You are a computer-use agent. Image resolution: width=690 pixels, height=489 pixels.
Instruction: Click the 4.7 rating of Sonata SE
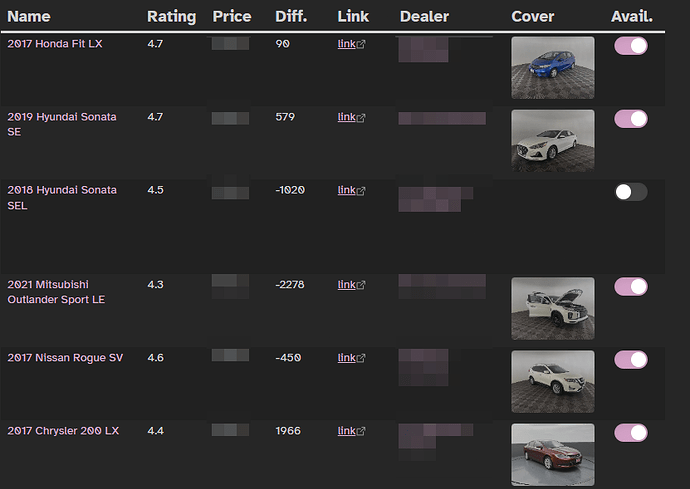[x=155, y=117]
